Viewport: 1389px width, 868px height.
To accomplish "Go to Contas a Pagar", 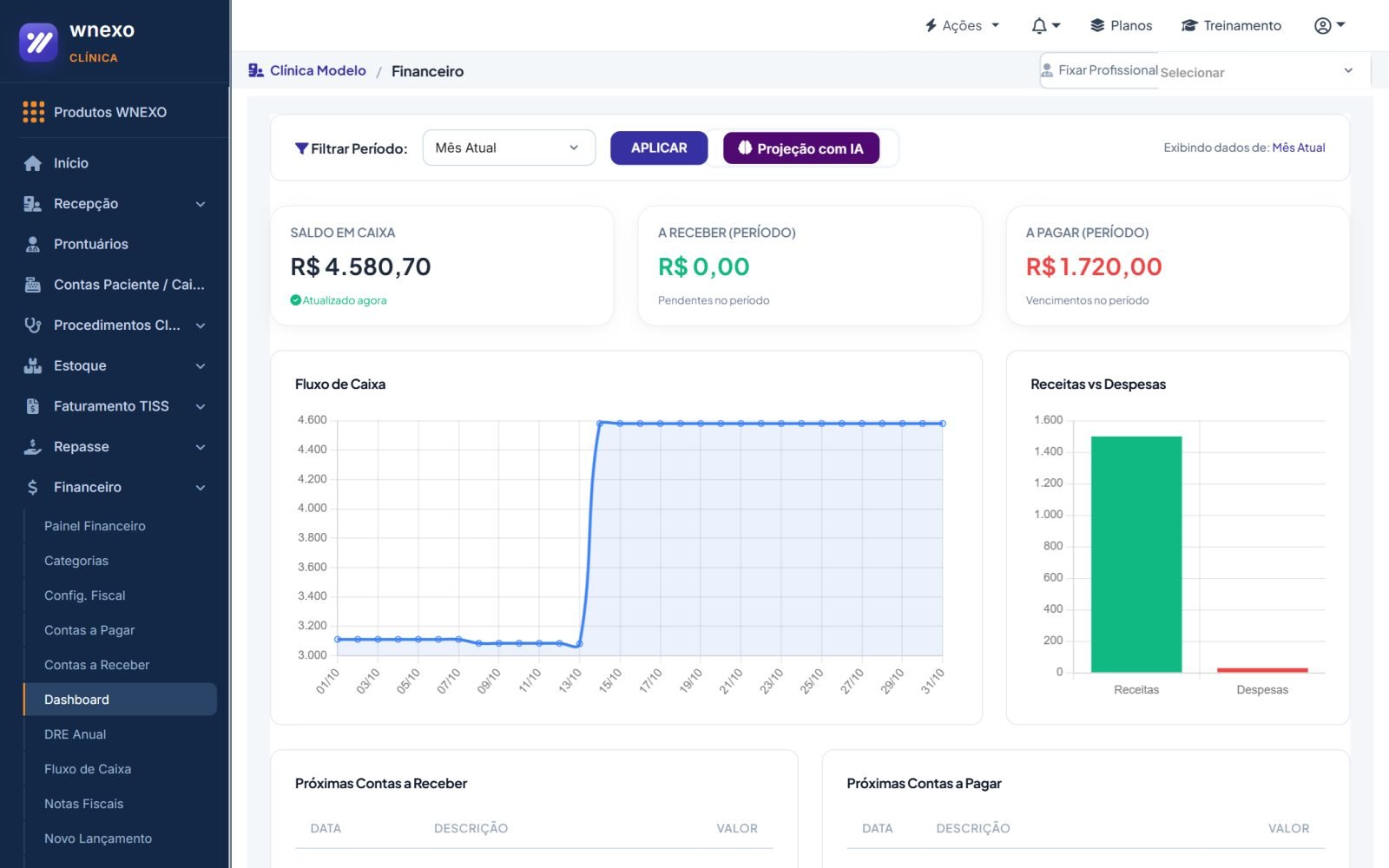I will 89,630.
